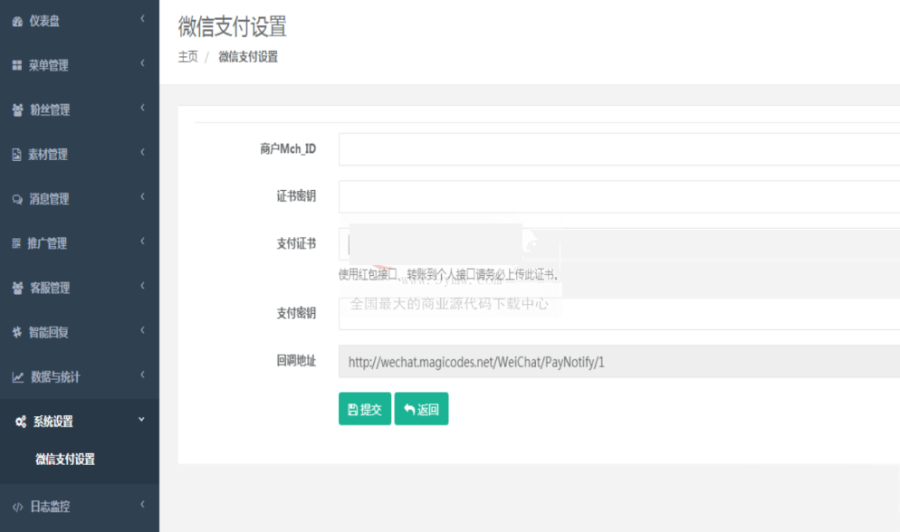Click the people icon beside 客服管理

(x=18, y=288)
